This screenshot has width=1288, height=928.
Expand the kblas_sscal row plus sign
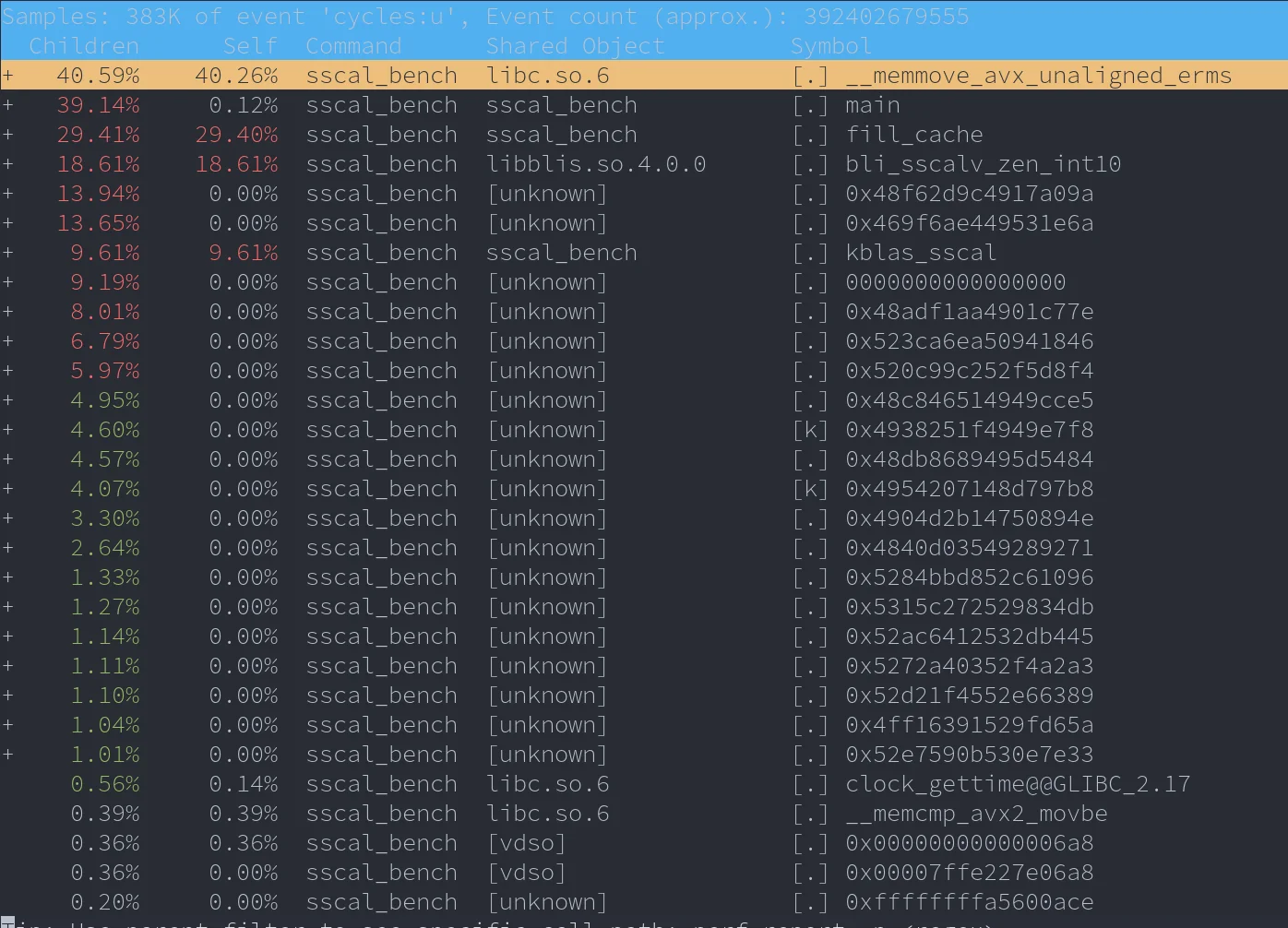[x=8, y=253]
